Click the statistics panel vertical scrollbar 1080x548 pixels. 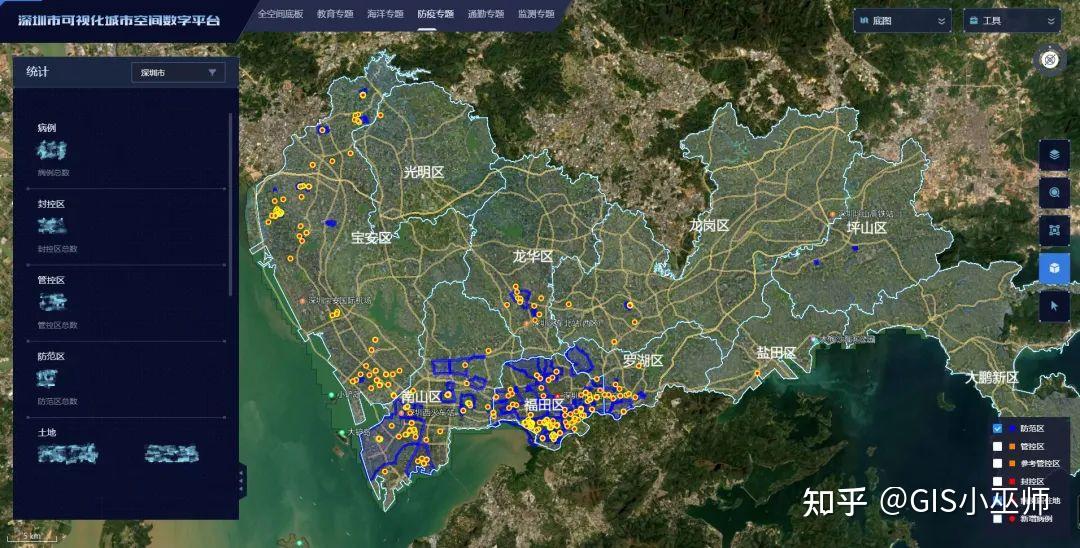pos(230,204)
